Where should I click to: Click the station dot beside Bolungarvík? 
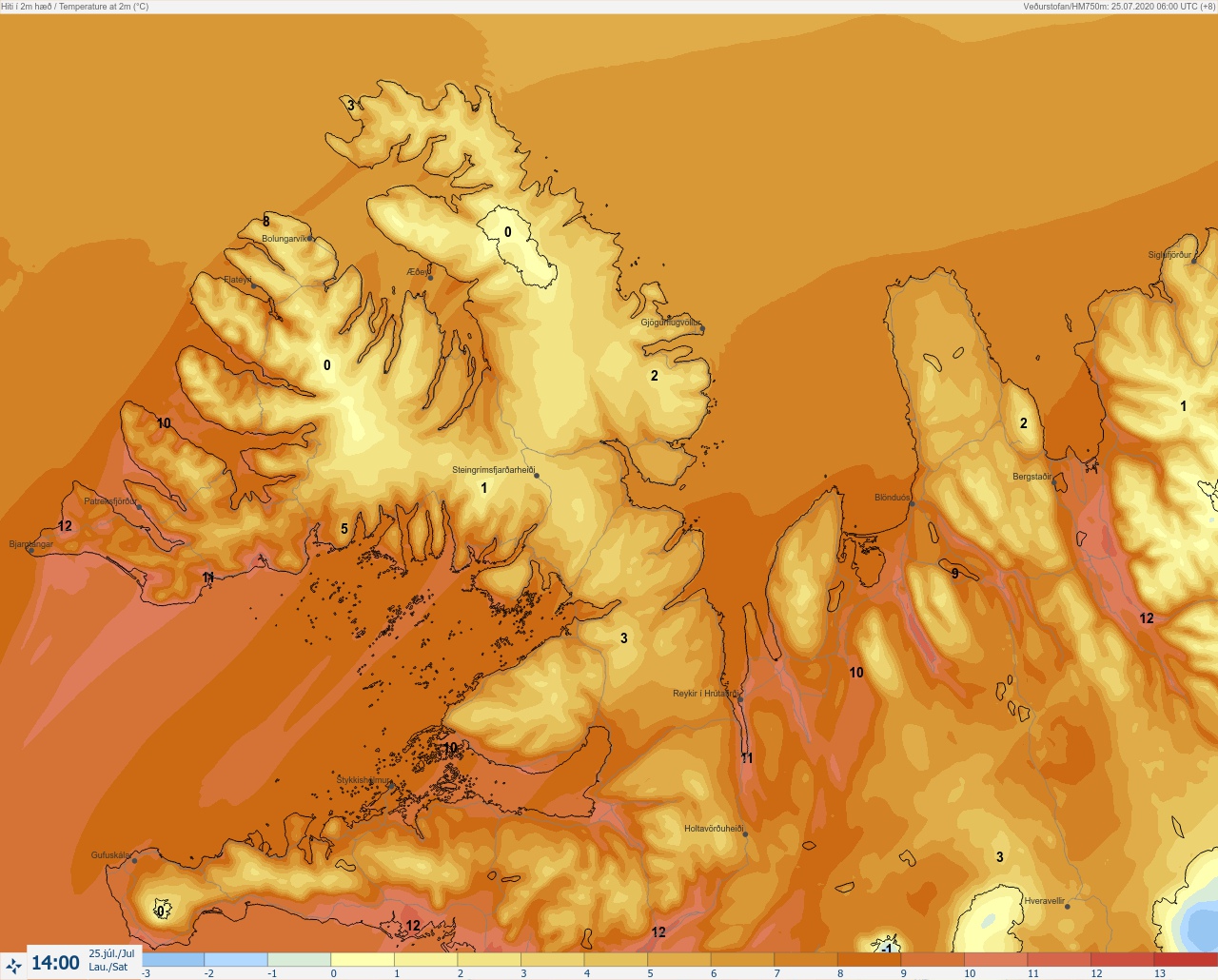[x=311, y=239]
